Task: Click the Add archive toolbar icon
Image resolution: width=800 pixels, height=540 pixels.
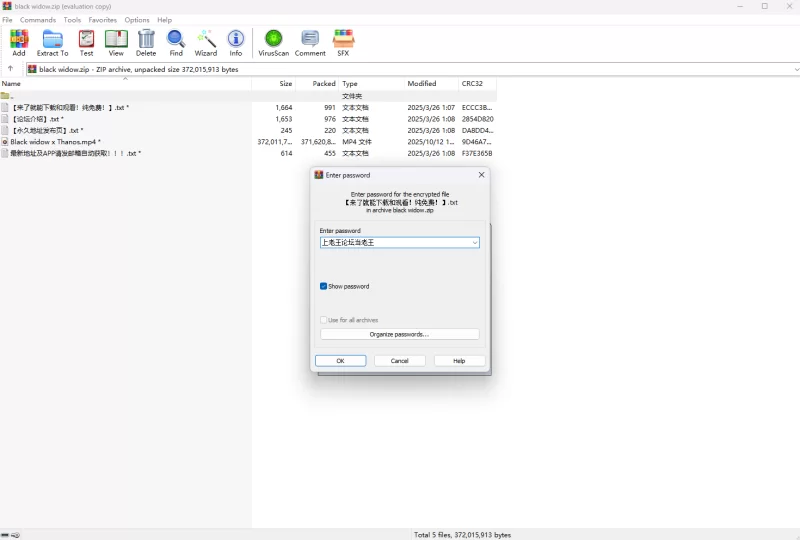Action: [19, 42]
